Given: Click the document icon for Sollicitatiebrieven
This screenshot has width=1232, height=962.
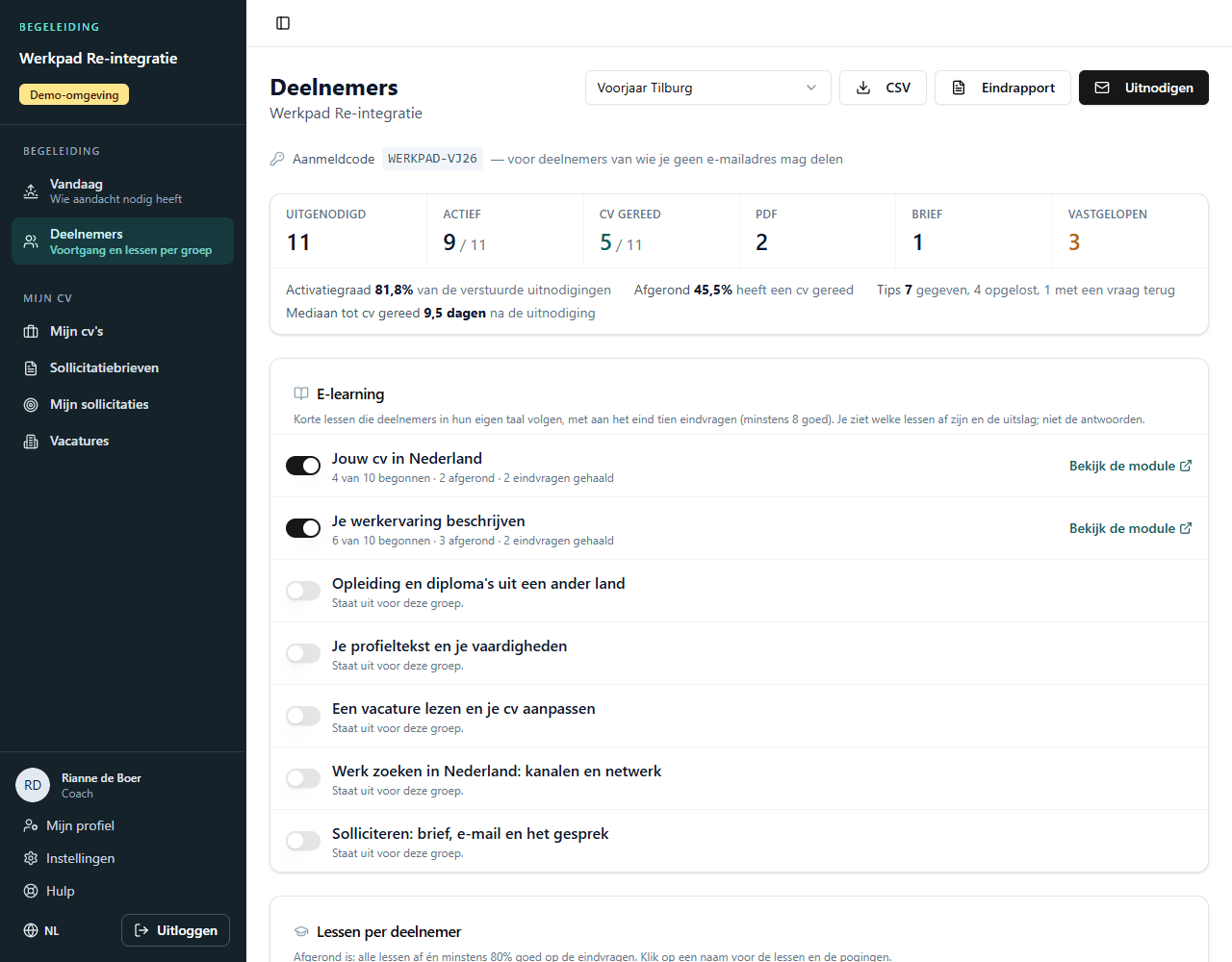Looking at the screenshot, I should click(x=31, y=368).
